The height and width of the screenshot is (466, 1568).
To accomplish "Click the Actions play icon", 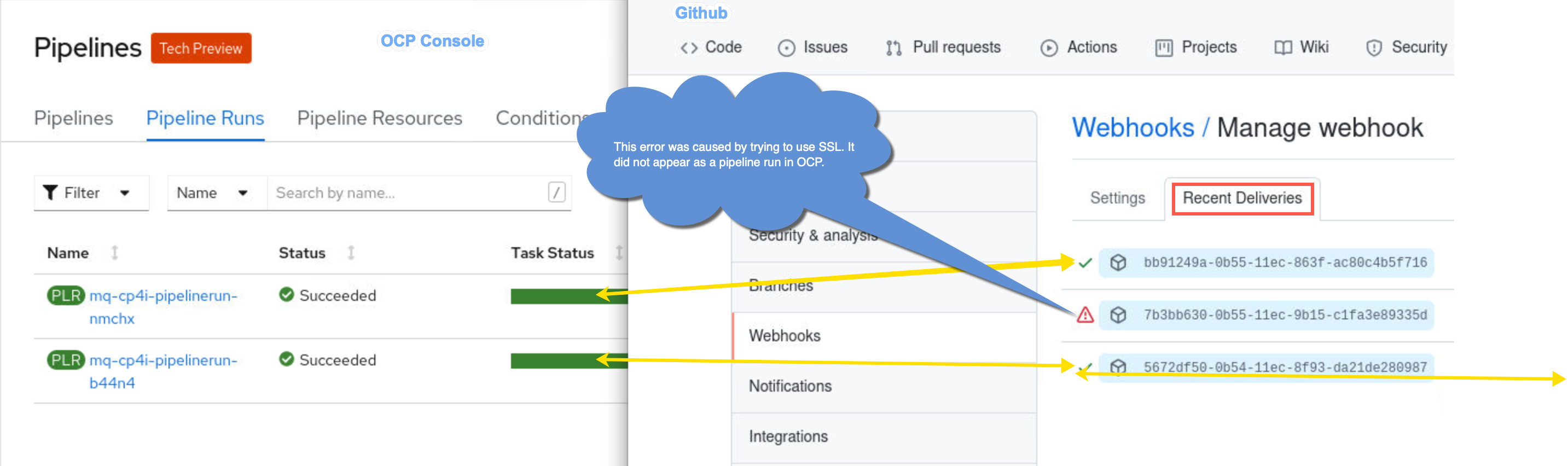I will pos(1048,48).
